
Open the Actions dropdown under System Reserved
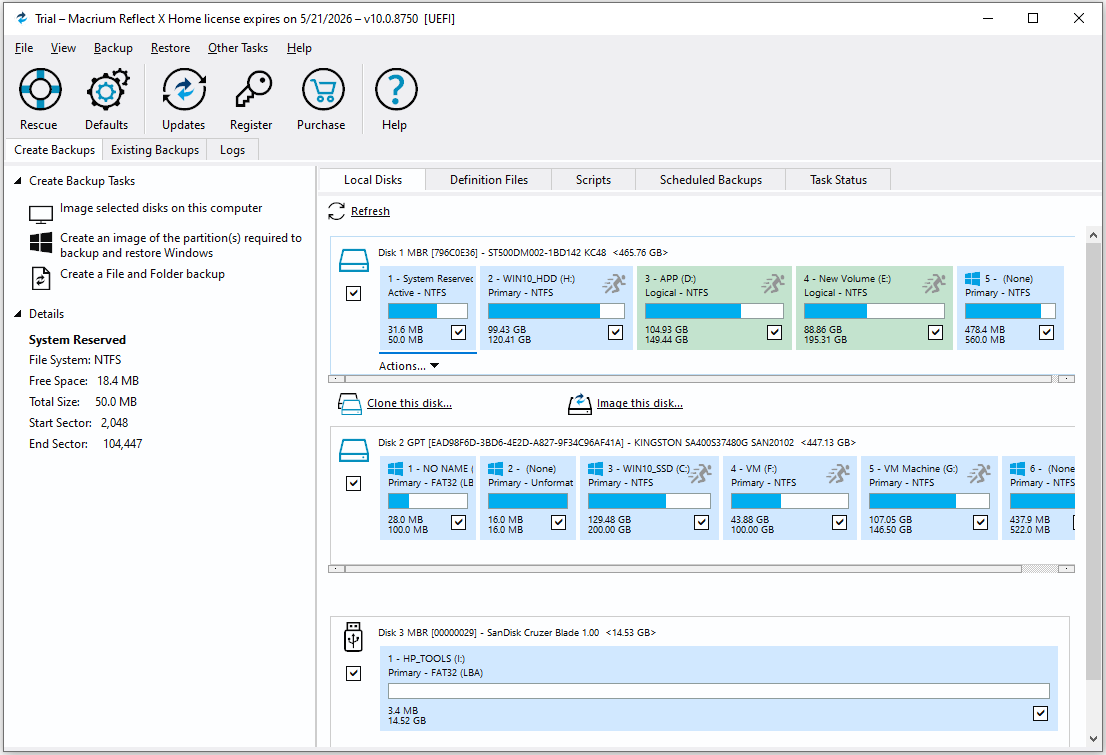point(409,366)
